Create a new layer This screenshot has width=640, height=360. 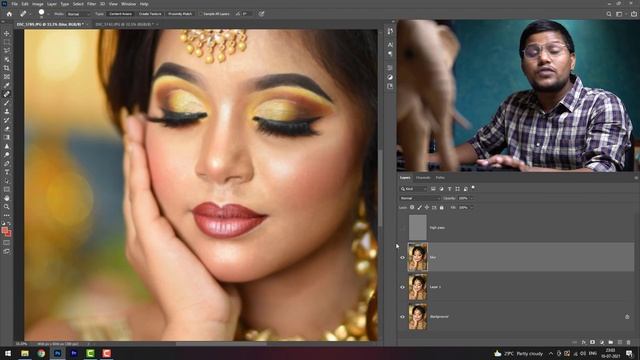click(x=620, y=342)
